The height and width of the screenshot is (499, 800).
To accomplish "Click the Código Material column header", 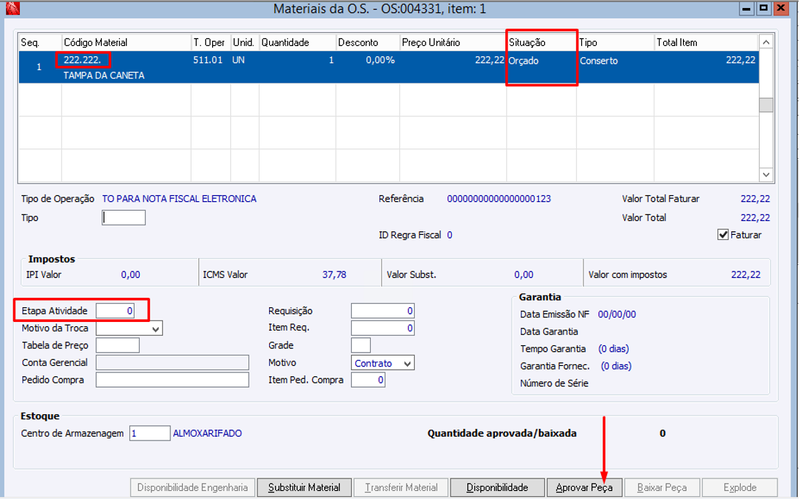I will click(x=126, y=42).
